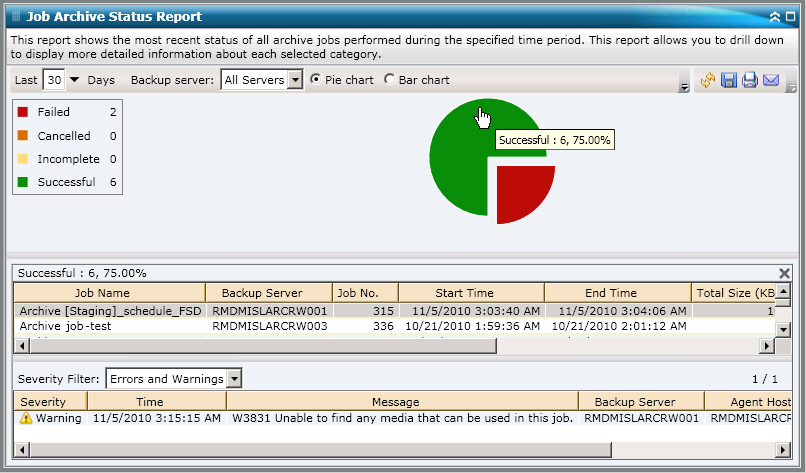Select Archive [Staging]_schedule_FSD job row
Viewport: 806px width, 473px height.
pyautogui.click(x=110, y=311)
